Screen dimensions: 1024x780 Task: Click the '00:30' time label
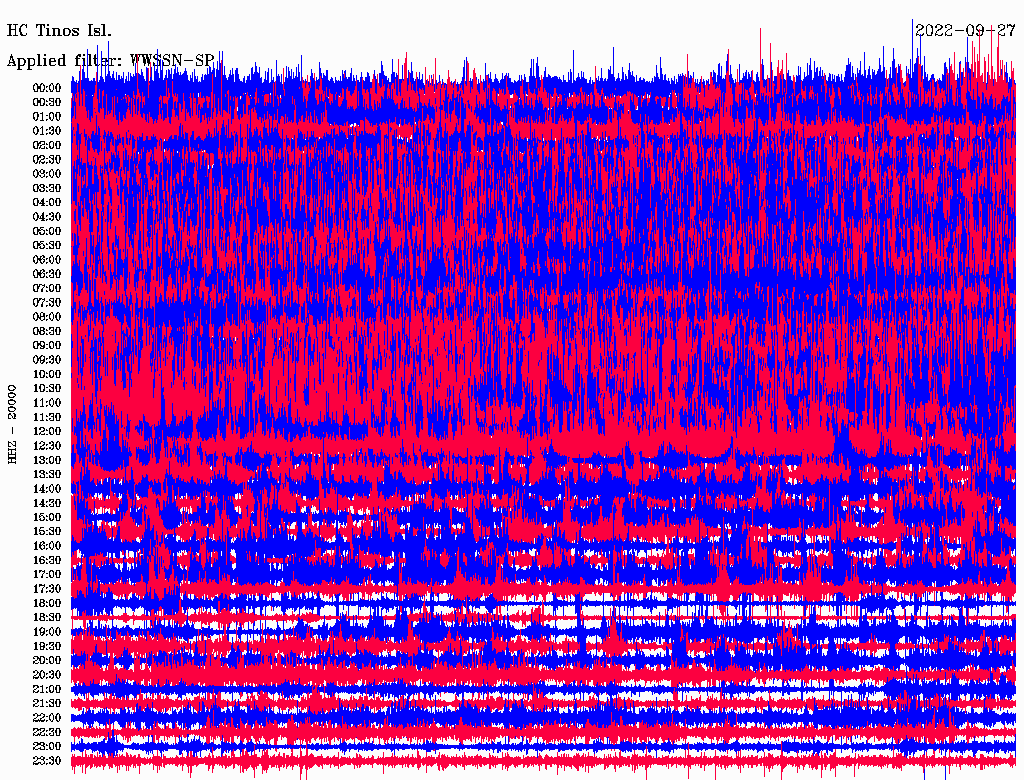coord(47,102)
